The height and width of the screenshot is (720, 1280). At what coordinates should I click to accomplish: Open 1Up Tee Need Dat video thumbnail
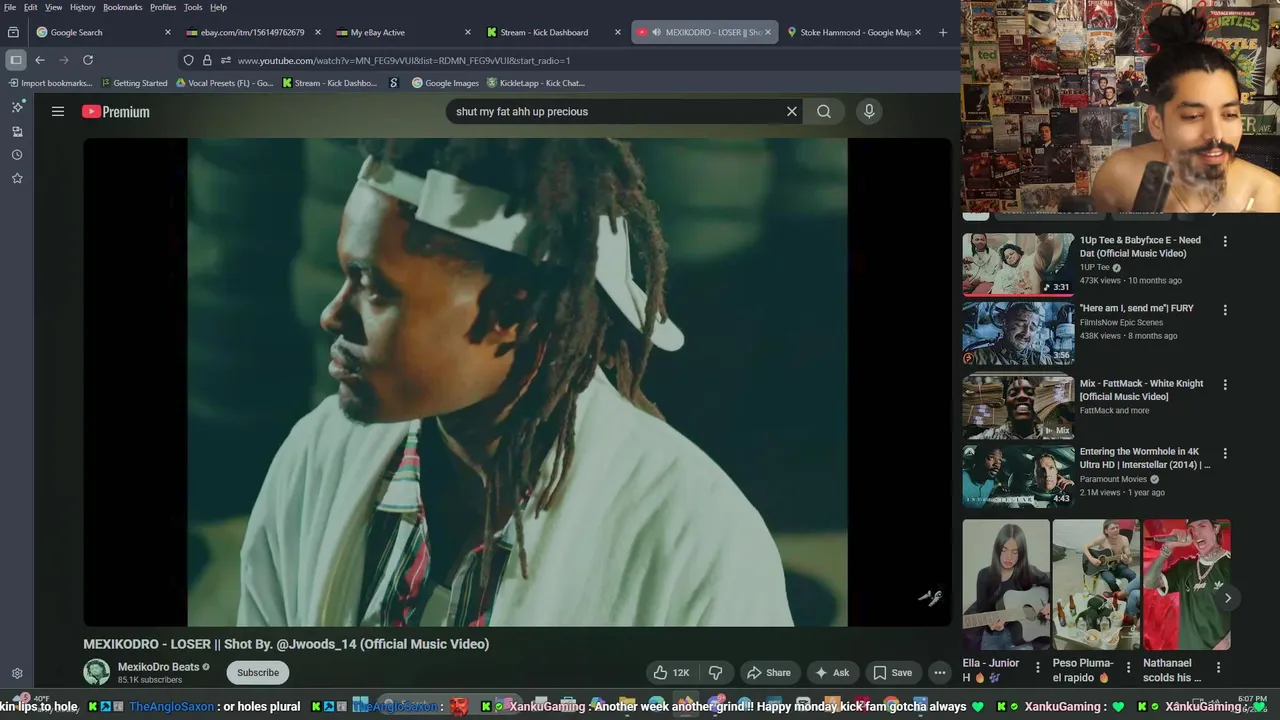click(x=1018, y=265)
